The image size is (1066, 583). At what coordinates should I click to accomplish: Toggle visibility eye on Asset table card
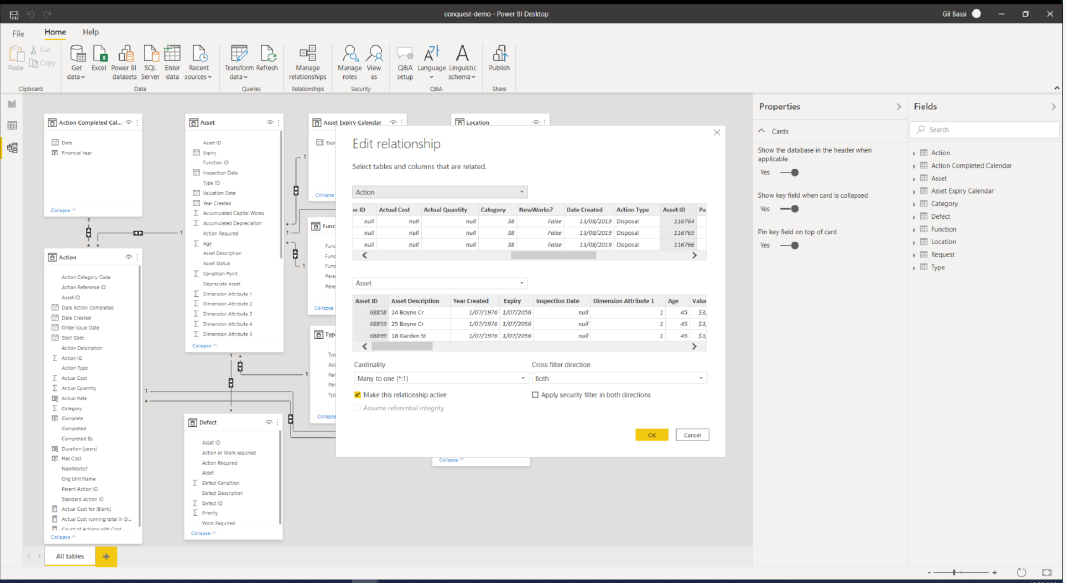click(x=270, y=122)
